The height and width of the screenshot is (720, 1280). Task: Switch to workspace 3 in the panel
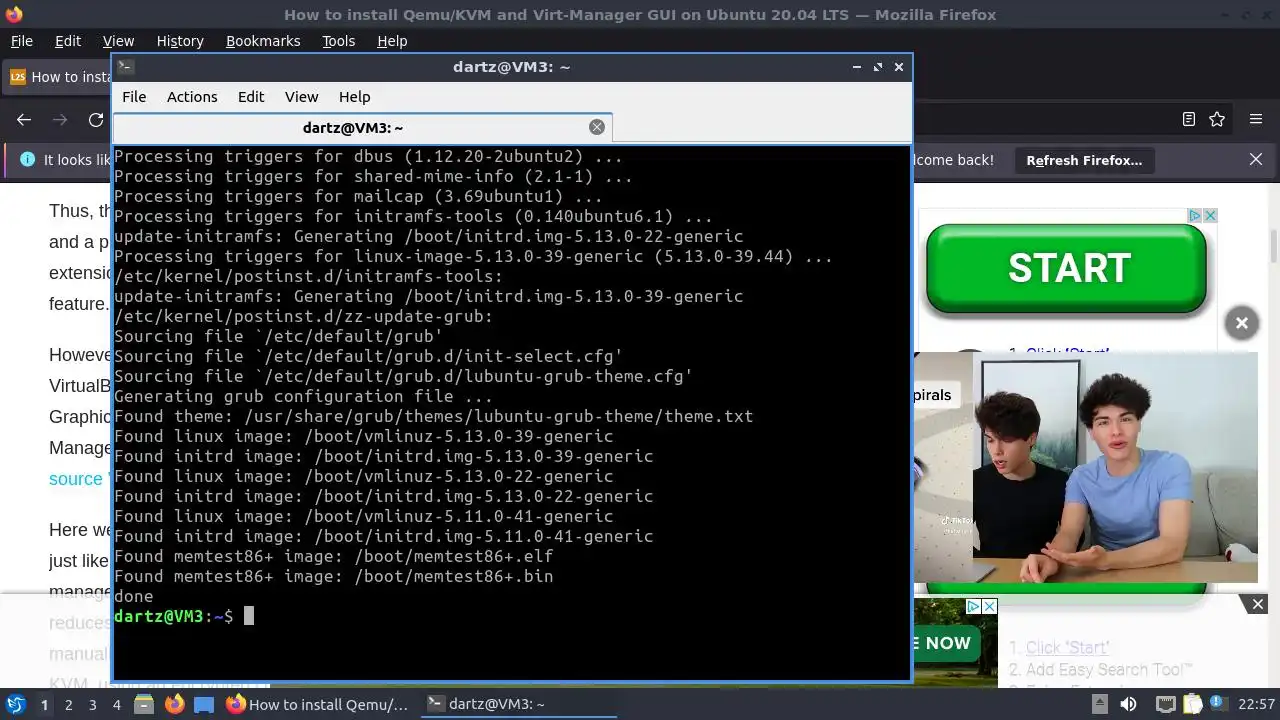click(92, 705)
